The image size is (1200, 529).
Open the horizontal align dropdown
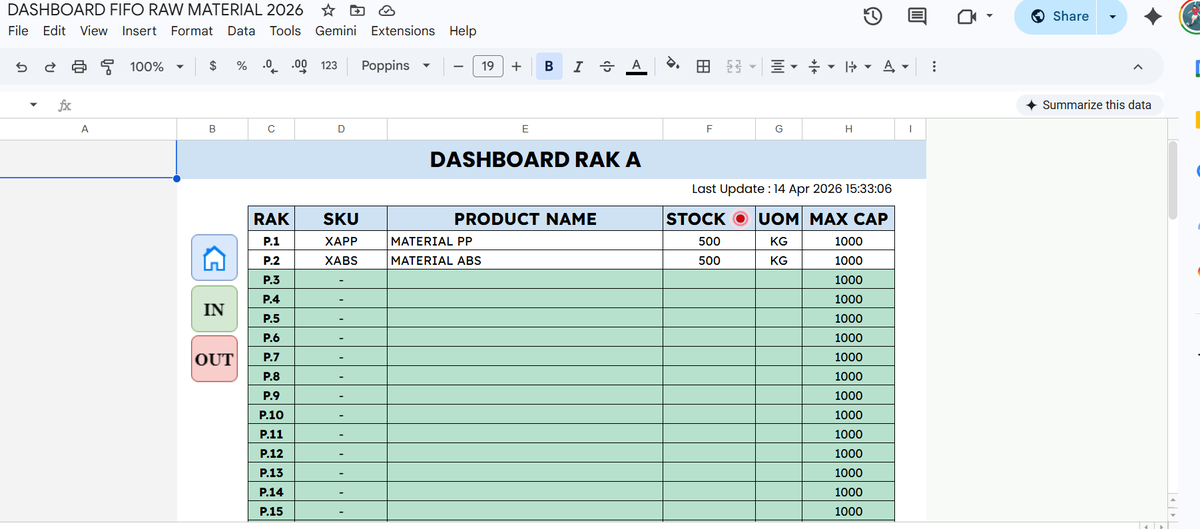tap(784, 66)
